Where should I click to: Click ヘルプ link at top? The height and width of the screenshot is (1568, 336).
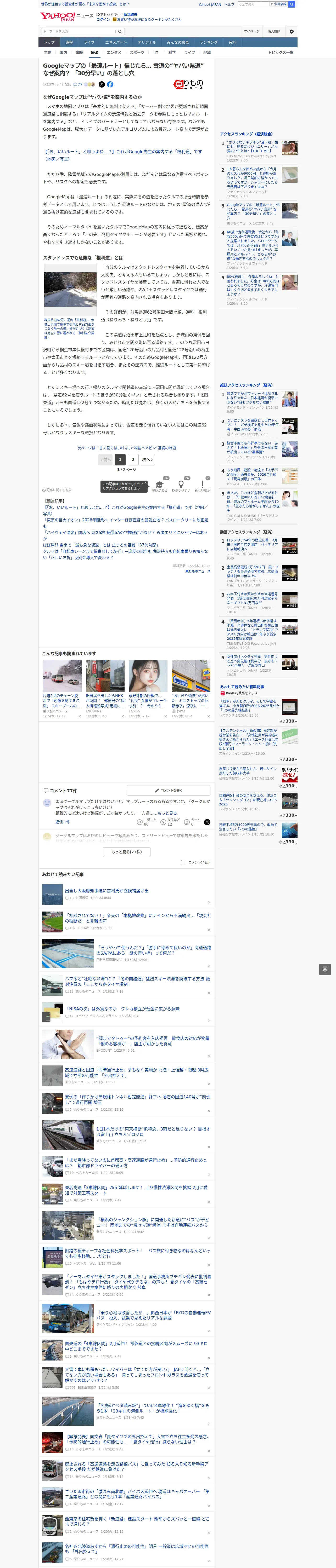point(229,4)
